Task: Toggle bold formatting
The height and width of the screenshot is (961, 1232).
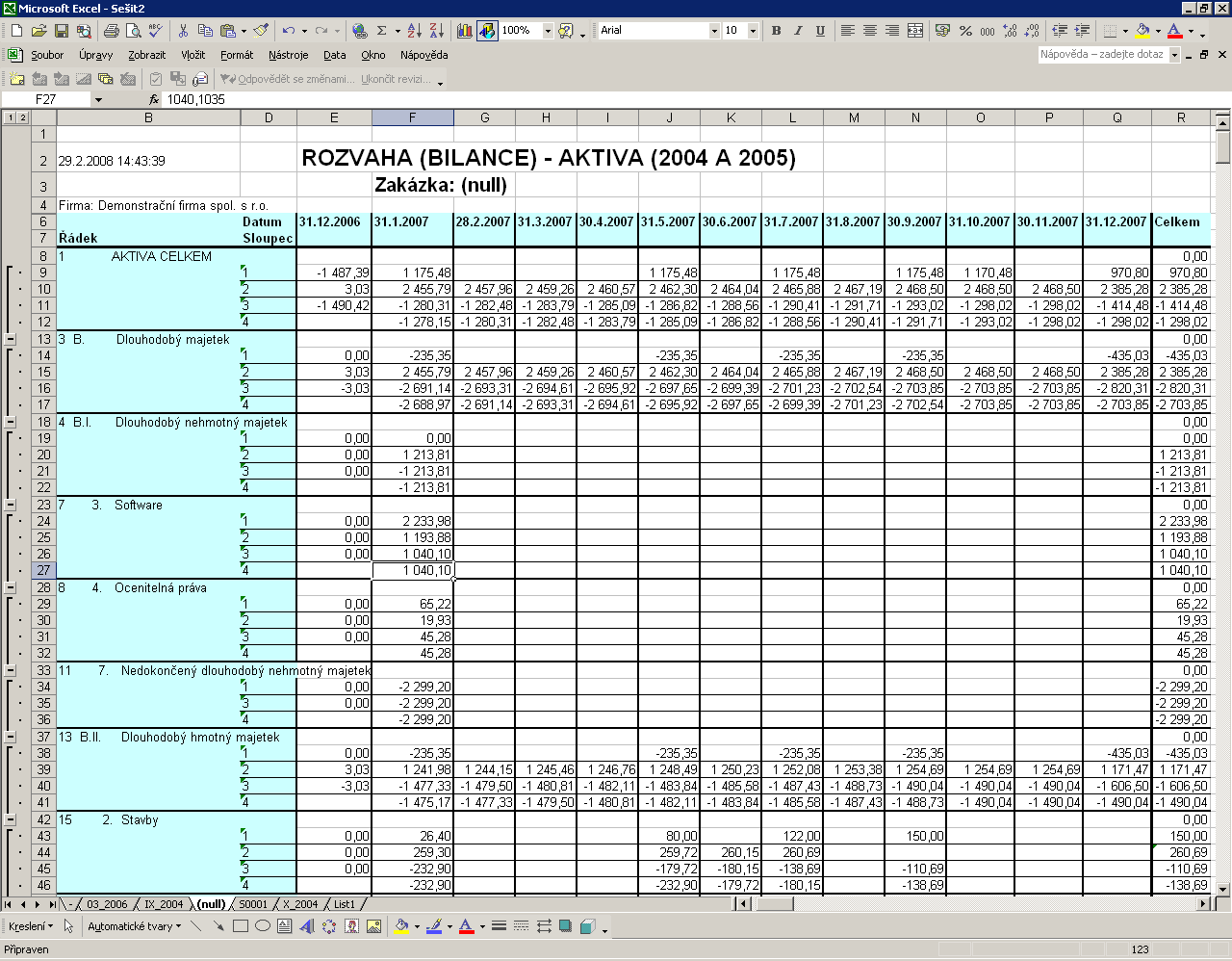Action: pos(777,31)
